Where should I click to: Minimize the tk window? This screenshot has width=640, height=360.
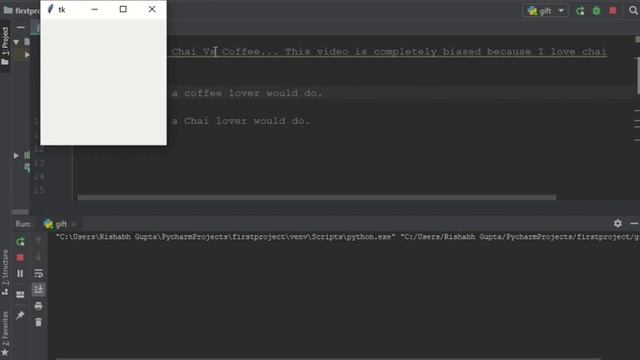pyautogui.click(x=94, y=9)
